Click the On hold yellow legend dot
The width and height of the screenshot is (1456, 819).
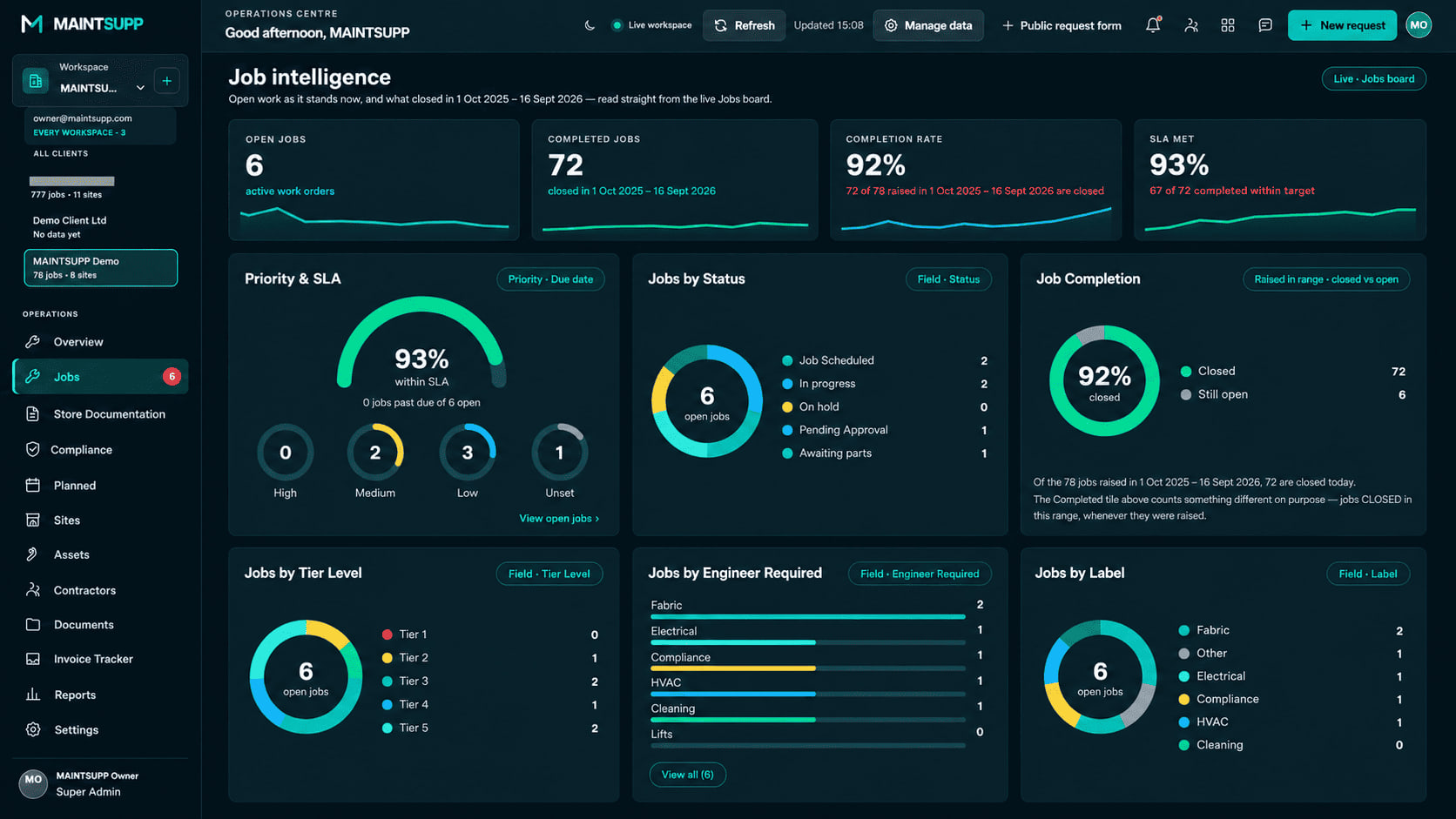[787, 406]
